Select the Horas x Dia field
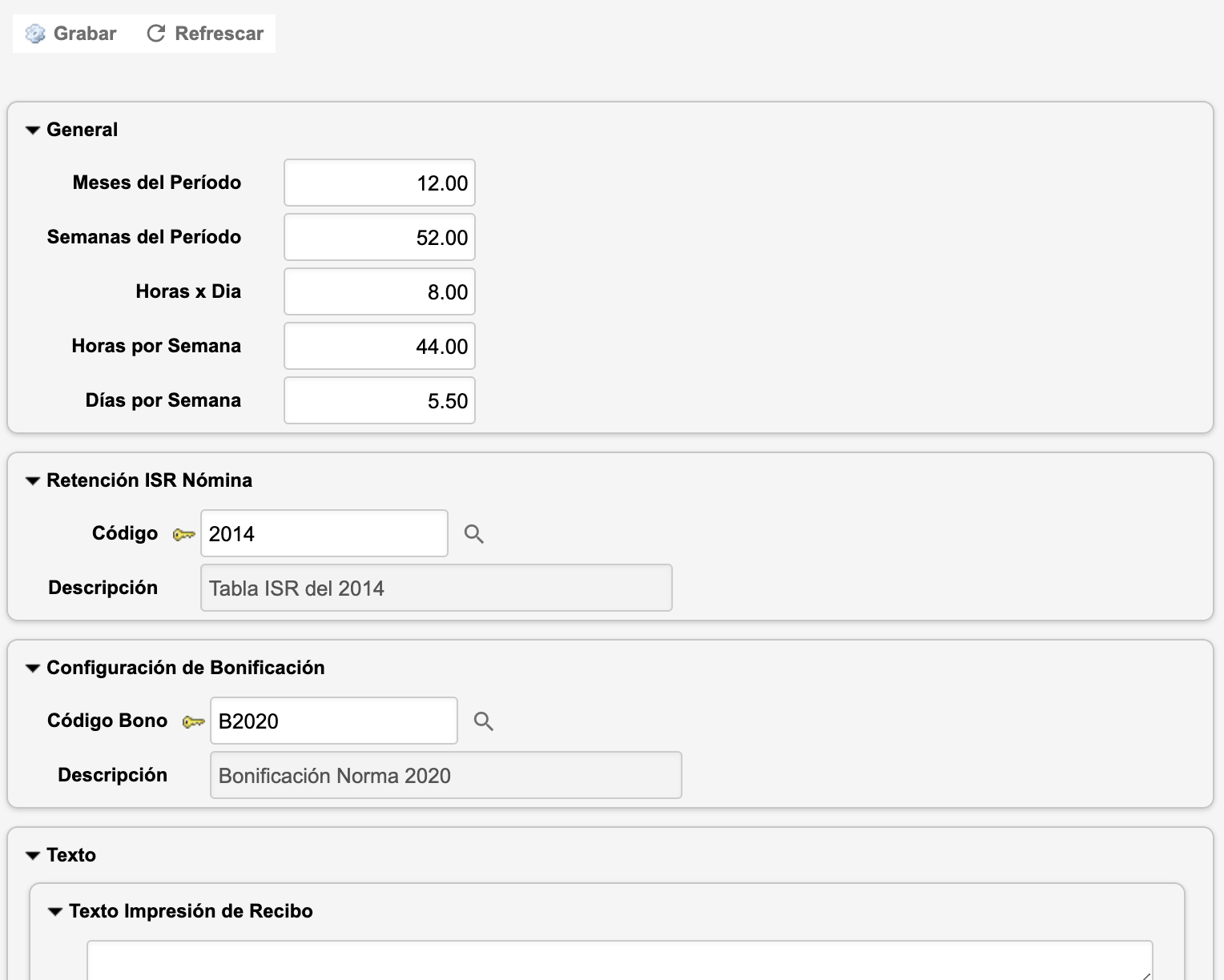 (380, 292)
